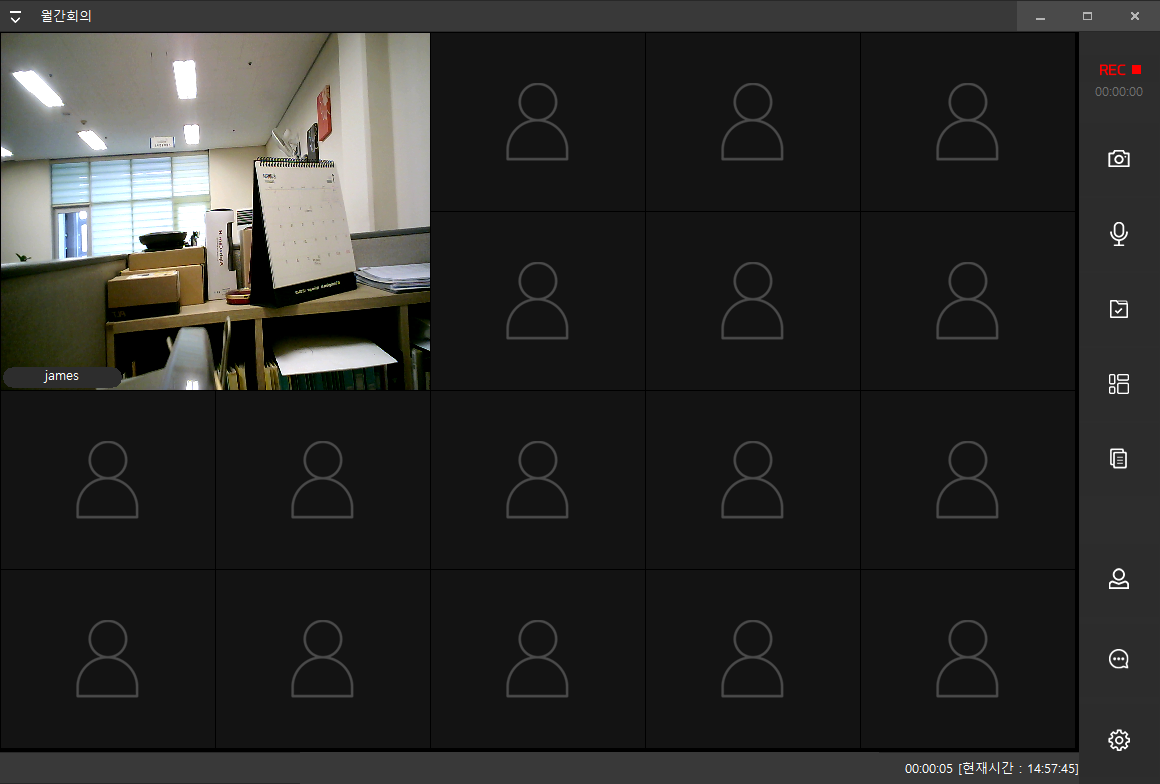The width and height of the screenshot is (1160, 784).
Task: Open the title bar dropdown arrow menu
Action: point(15,16)
